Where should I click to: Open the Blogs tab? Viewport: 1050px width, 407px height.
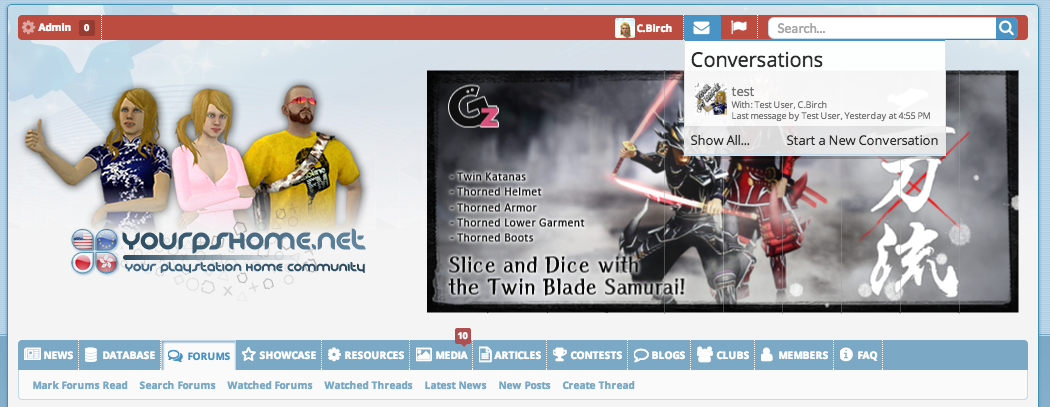(659, 355)
